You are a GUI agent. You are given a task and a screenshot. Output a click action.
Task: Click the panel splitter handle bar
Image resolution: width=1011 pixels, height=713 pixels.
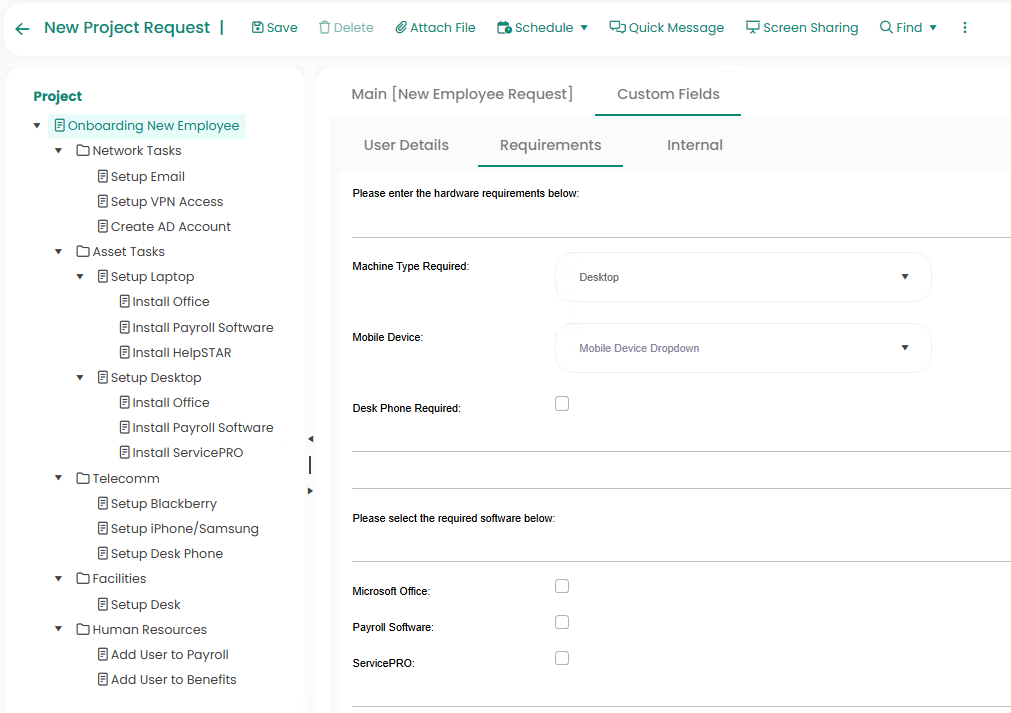pyautogui.click(x=310, y=465)
